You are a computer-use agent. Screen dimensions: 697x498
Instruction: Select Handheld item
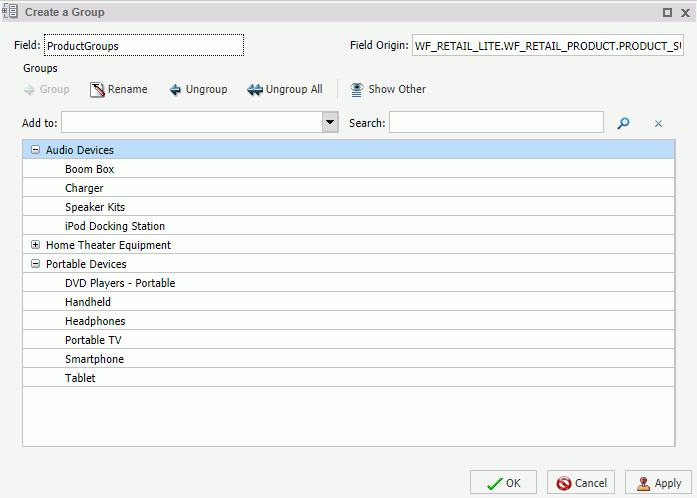click(x=348, y=302)
